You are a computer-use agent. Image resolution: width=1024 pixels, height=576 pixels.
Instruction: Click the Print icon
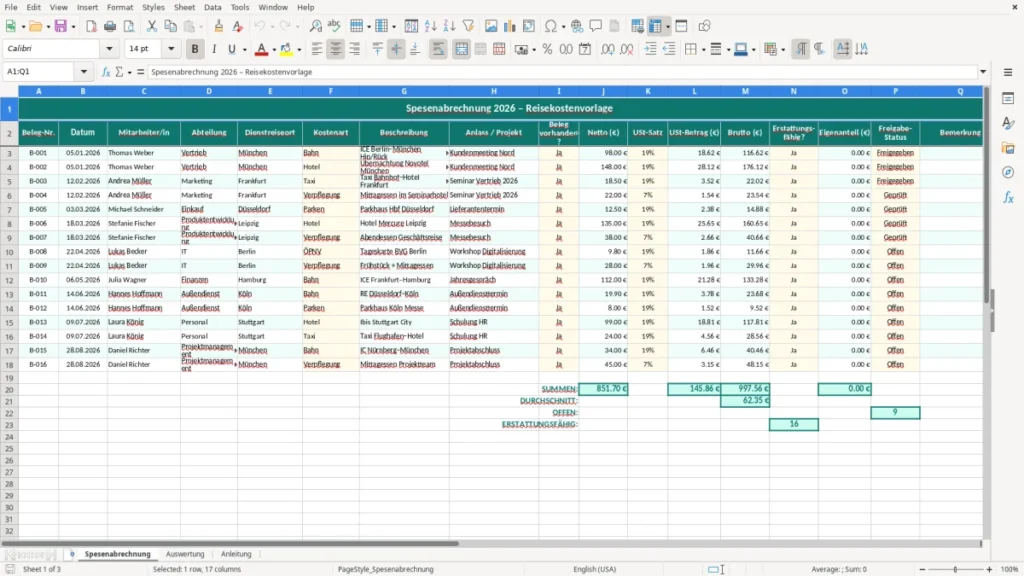(x=110, y=26)
